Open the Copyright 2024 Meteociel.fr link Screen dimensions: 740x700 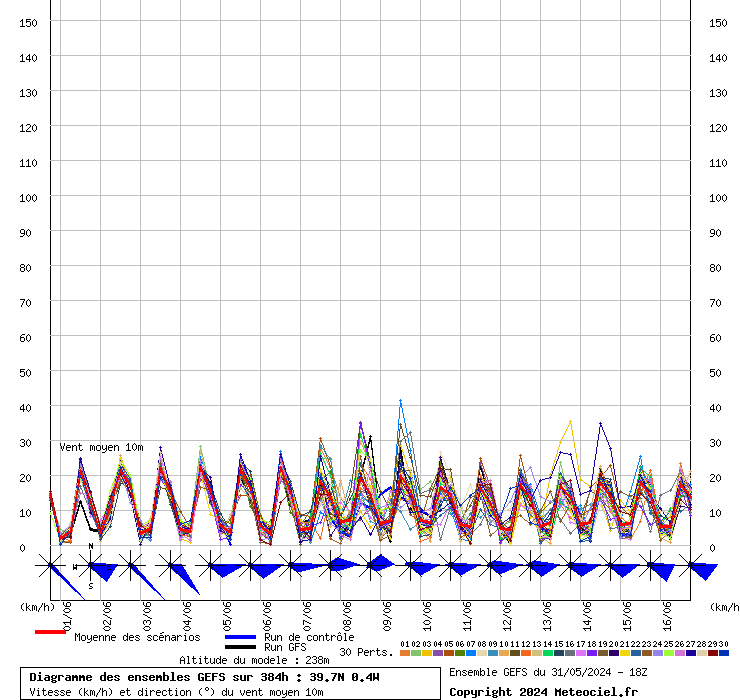543,691
